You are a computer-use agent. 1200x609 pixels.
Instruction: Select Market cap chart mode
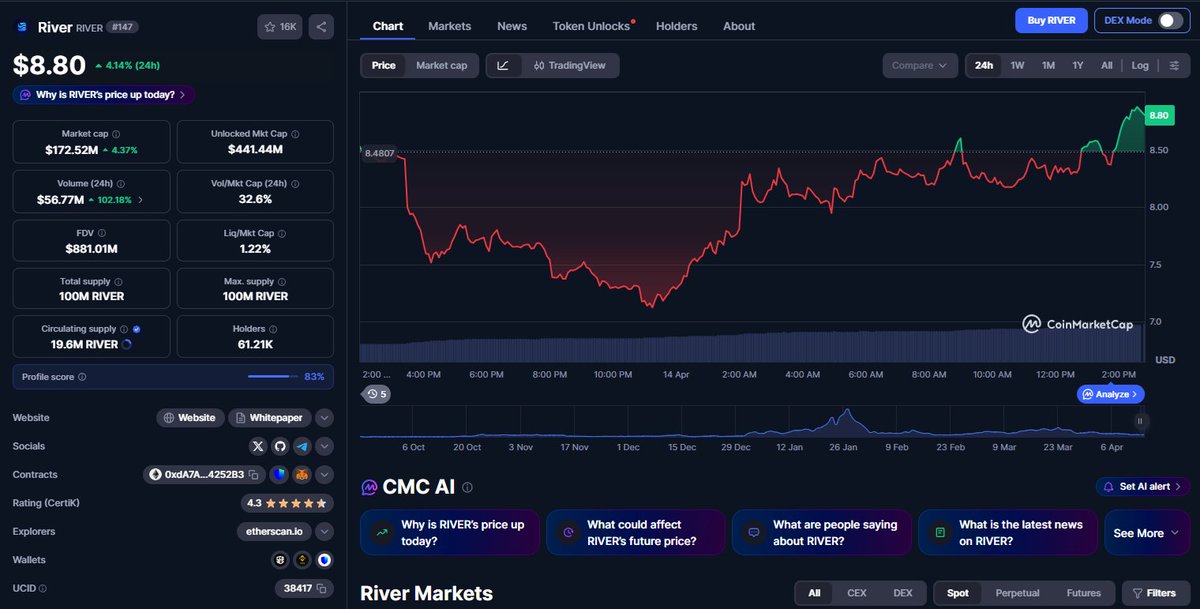(441, 65)
